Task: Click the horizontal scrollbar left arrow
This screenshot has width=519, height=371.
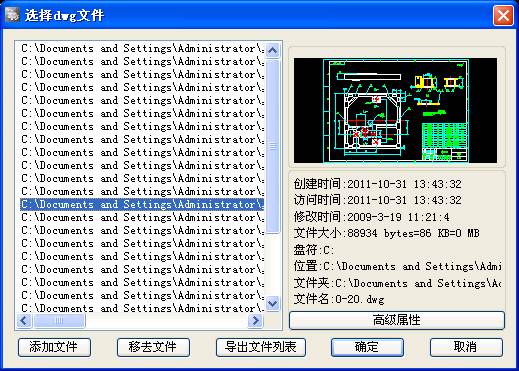Action: pos(24,321)
